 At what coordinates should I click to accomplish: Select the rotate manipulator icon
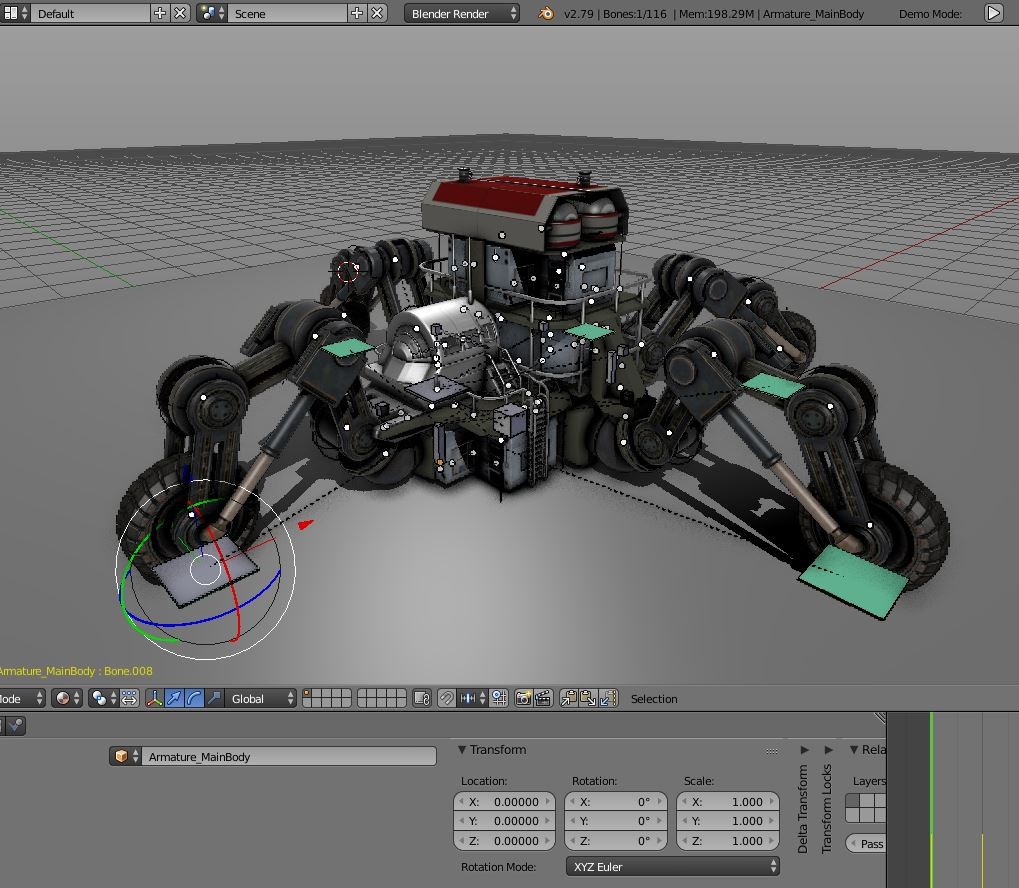[x=195, y=699]
